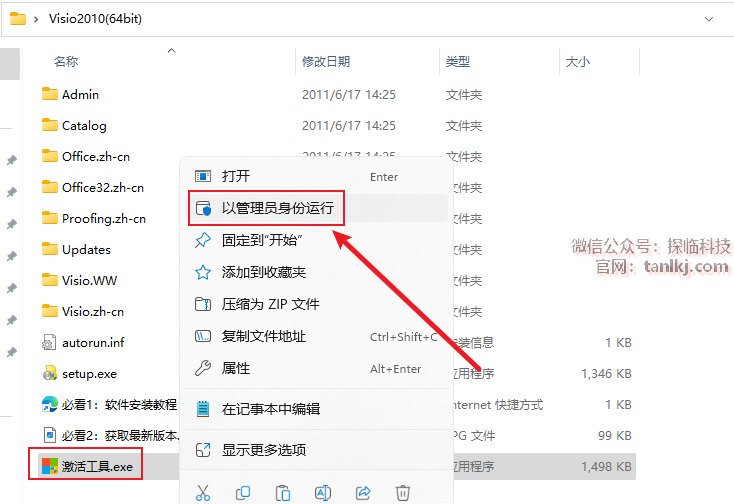734x504 pixels.
Task: Click the 1,346 KB size cell
Action: coord(606,373)
